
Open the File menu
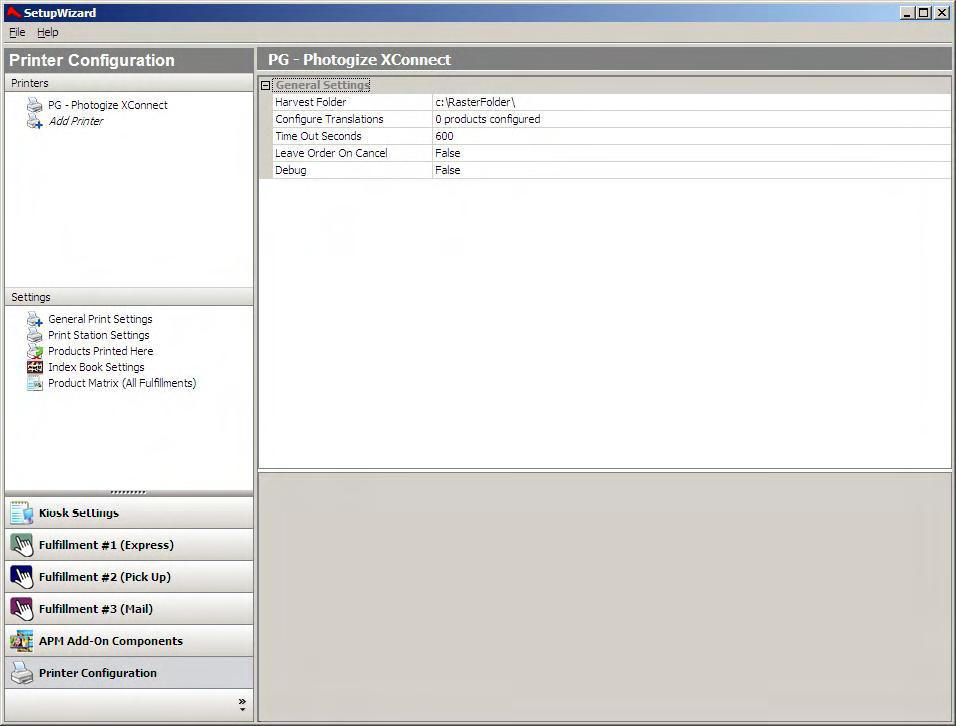click(17, 32)
